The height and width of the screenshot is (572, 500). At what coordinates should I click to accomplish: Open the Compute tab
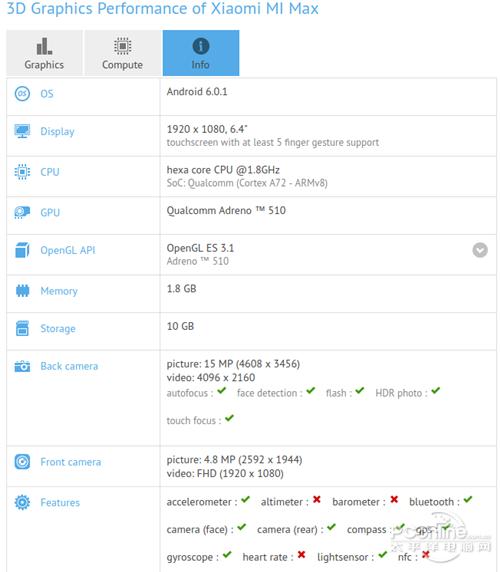pos(123,53)
